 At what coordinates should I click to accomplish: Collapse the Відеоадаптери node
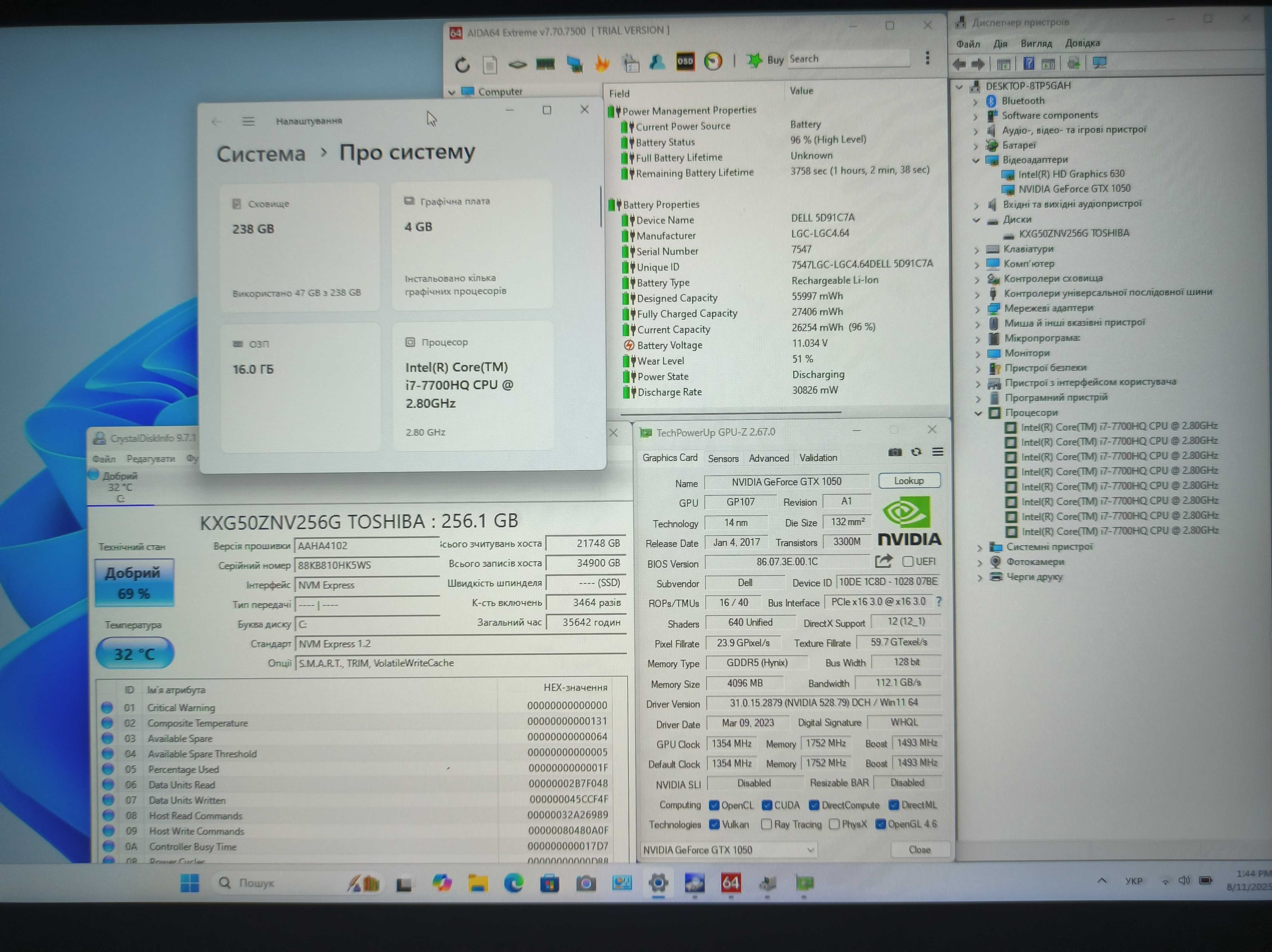click(x=976, y=160)
